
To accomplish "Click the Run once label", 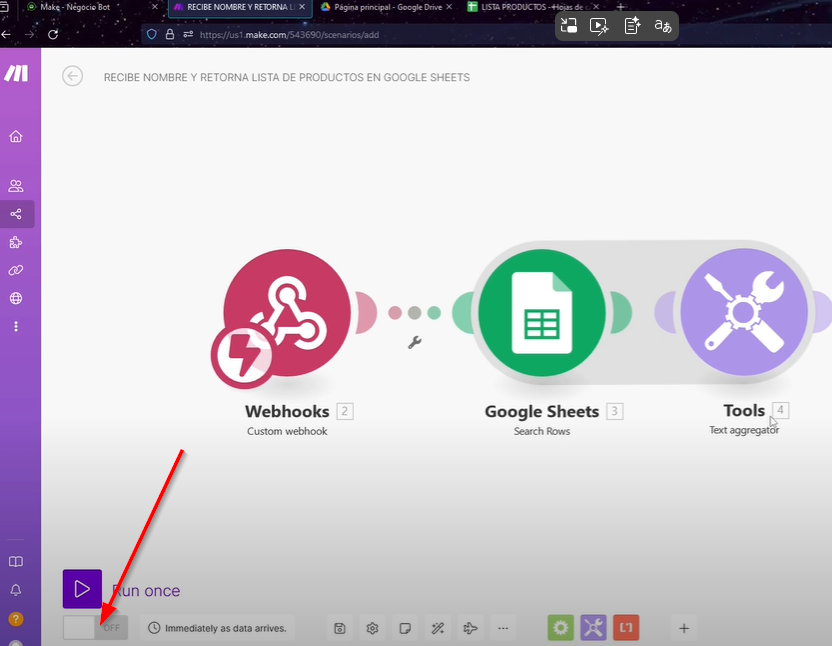I will click(146, 591).
